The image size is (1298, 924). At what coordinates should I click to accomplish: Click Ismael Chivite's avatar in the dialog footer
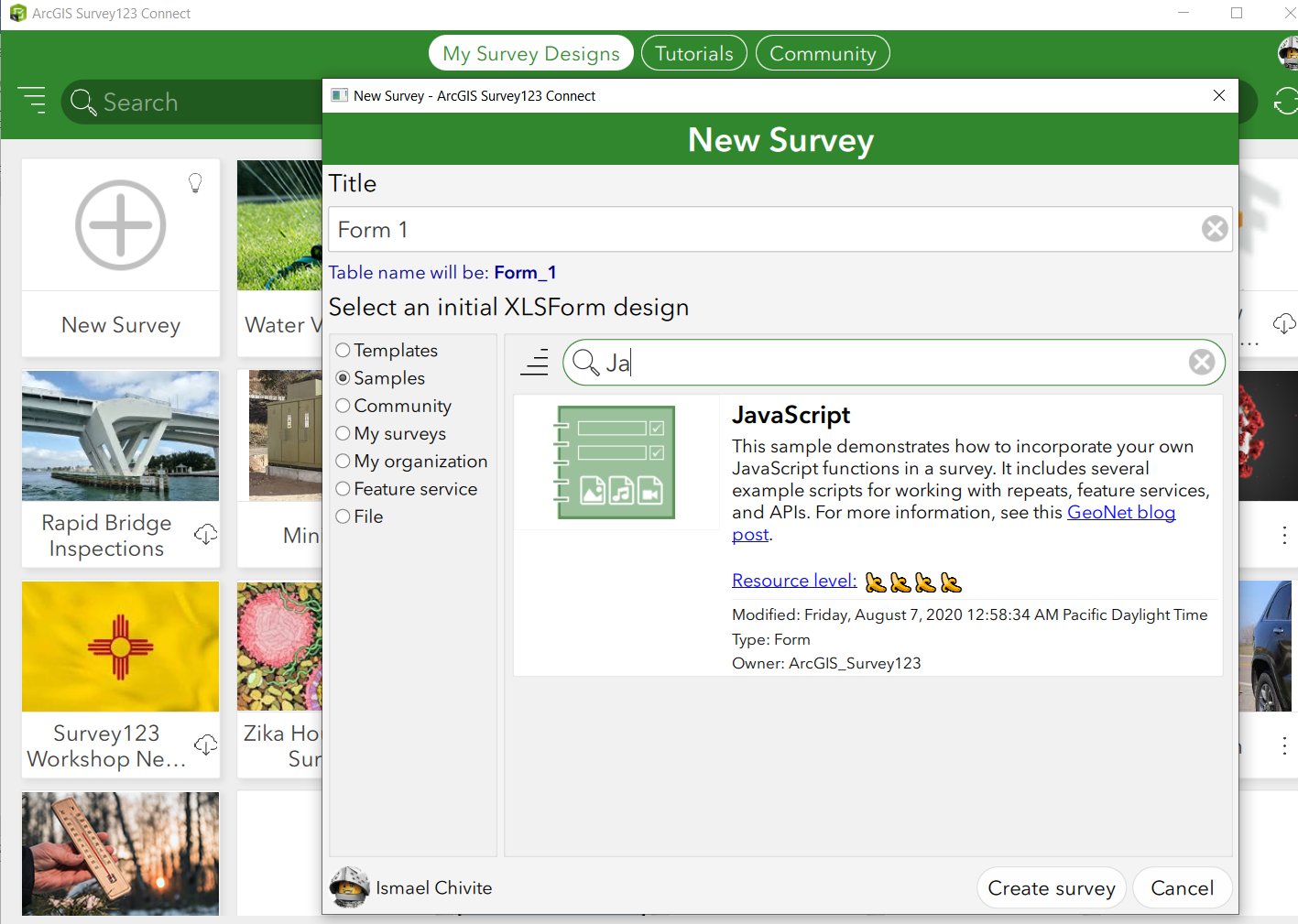point(349,886)
